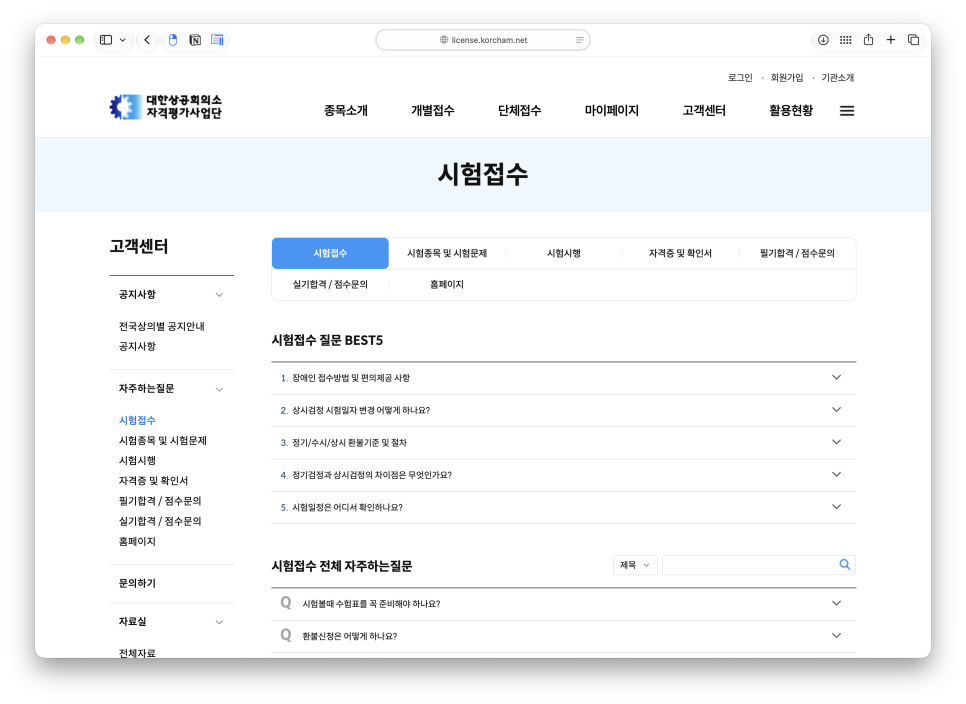Screen dimensions: 966x704
Task: Click question text 정기/수시/상시 환불기준 및 절차
Action: pyautogui.click(x=349, y=443)
